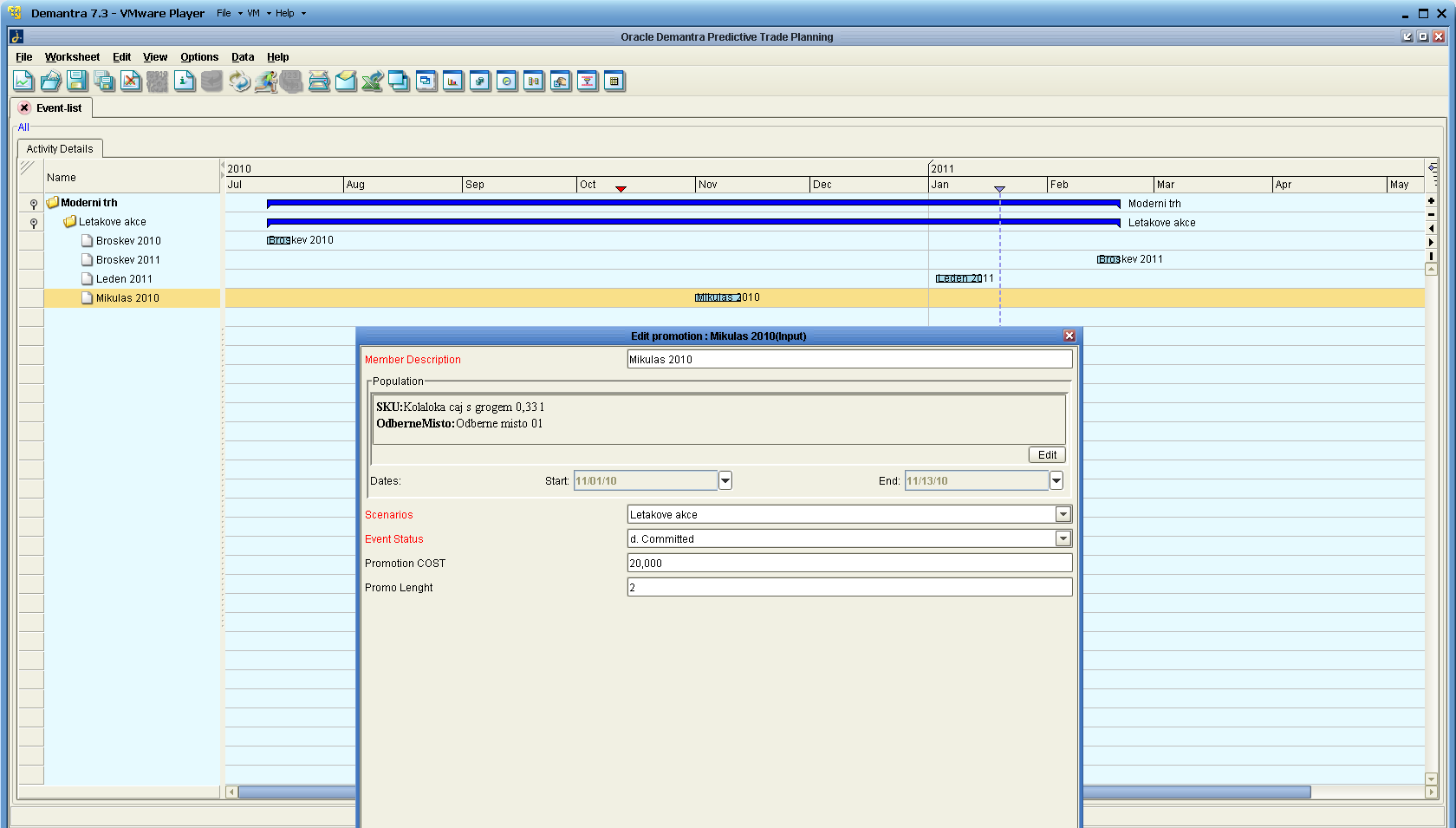Image resolution: width=1456 pixels, height=828 pixels.
Task: Select Broskev 2011 in the tree
Action: pos(128,260)
